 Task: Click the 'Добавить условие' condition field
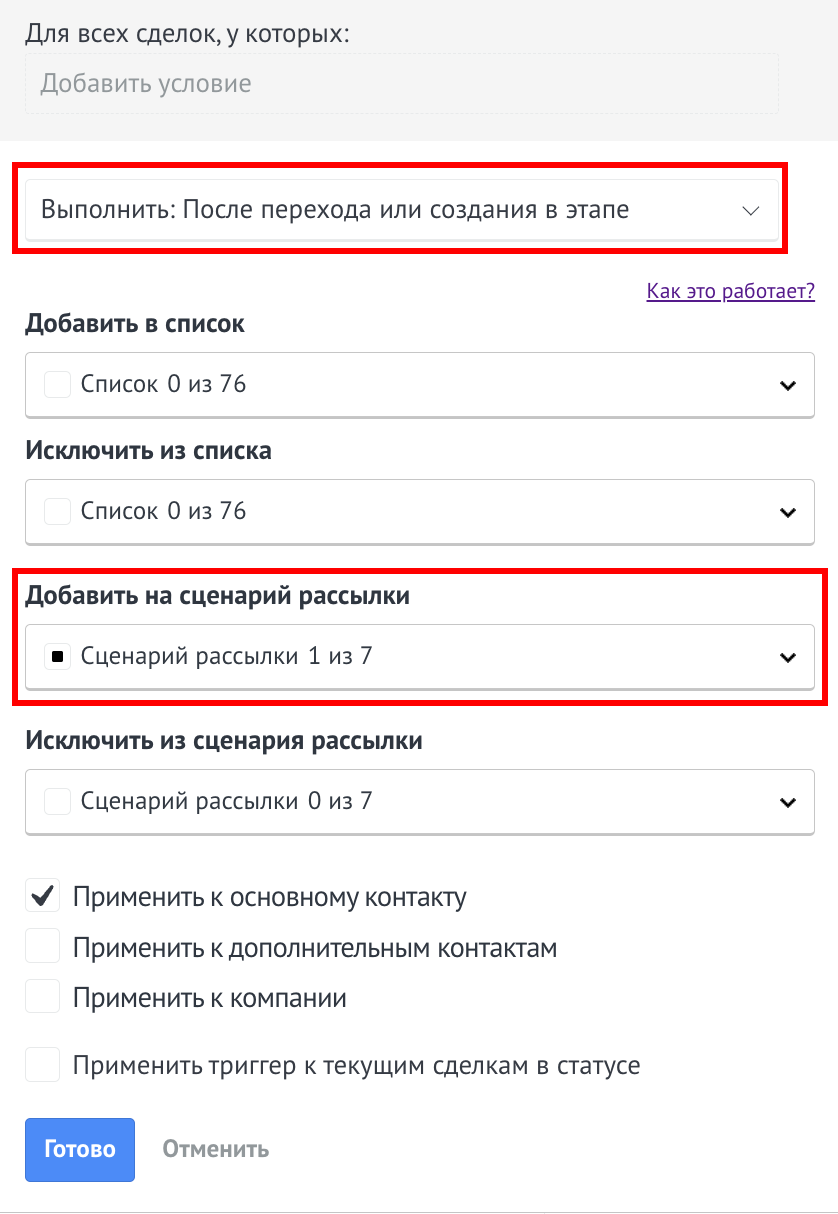pos(400,83)
